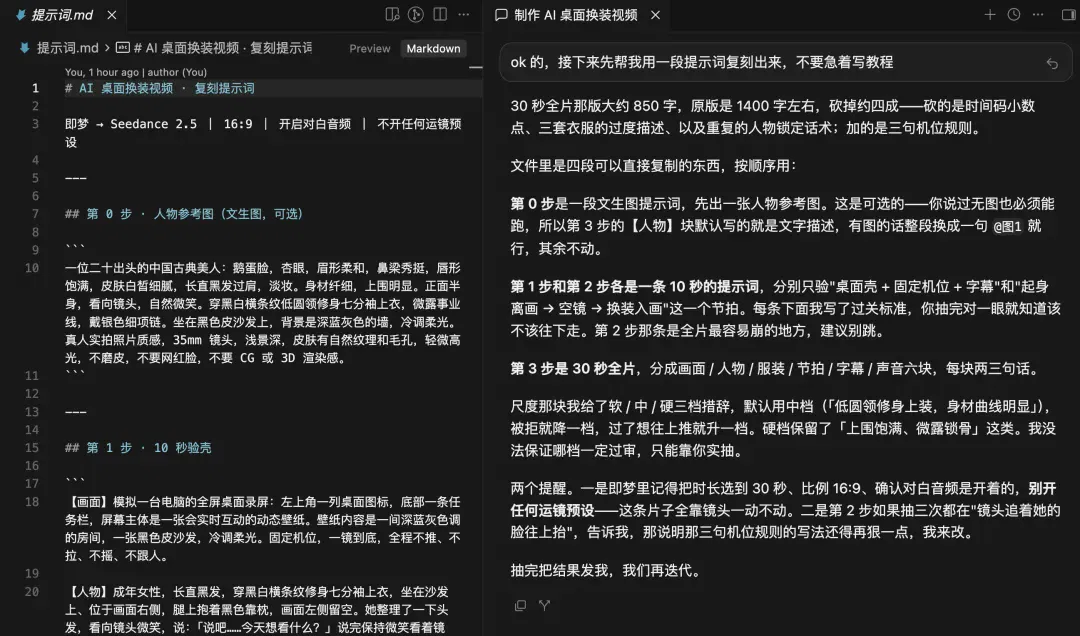This screenshot has height=636, width=1080.
Task: Click line number 15 in the gutter
Action: coord(32,448)
